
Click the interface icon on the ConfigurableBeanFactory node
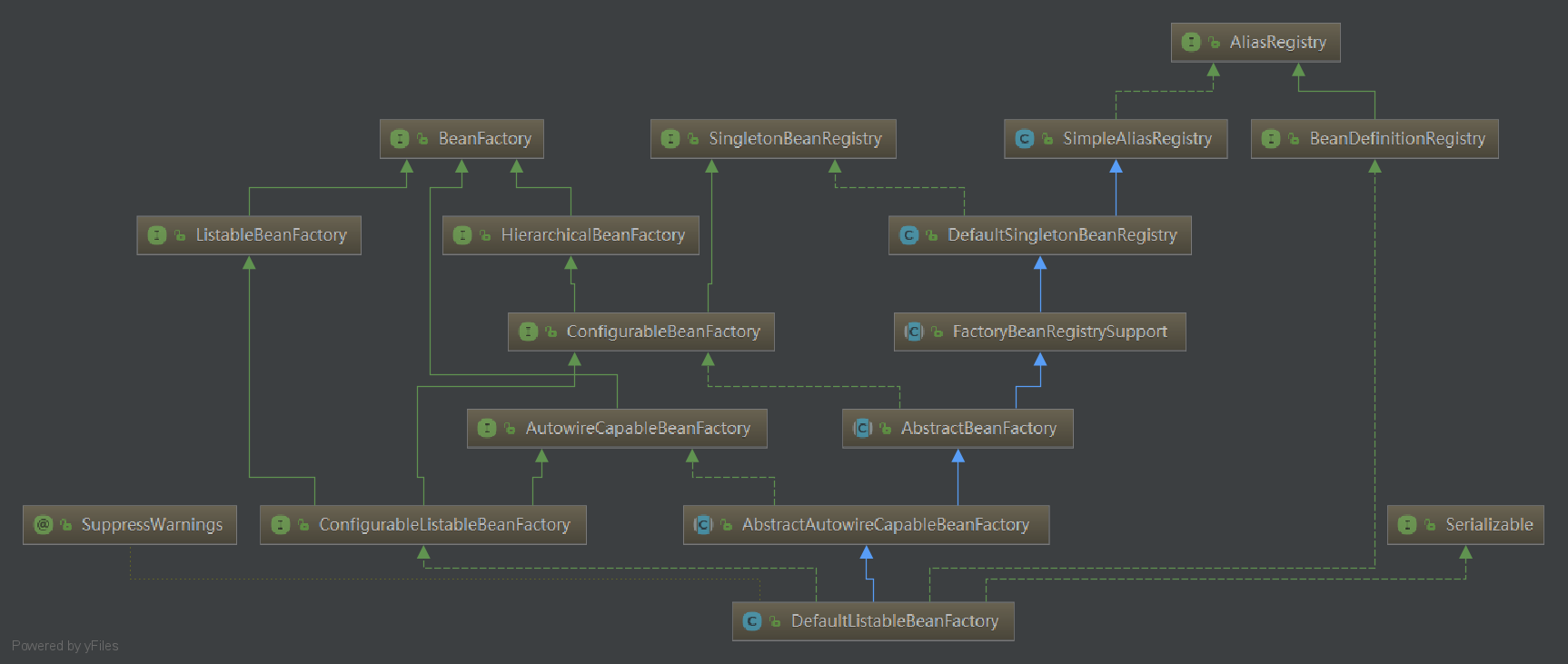pyautogui.click(x=528, y=332)
